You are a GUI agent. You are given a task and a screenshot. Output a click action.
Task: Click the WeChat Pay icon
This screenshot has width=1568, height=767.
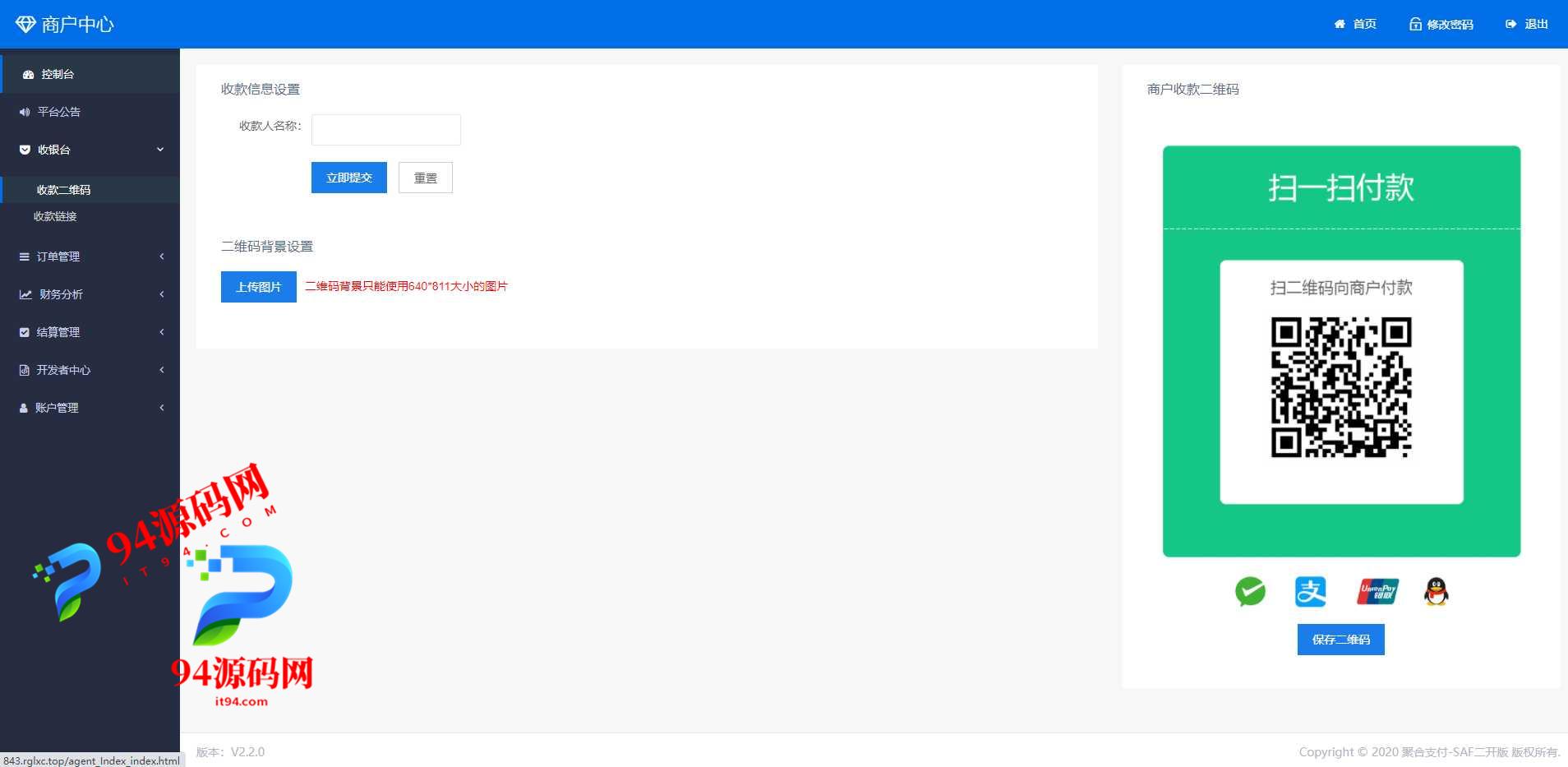(x=1250, y=591)
